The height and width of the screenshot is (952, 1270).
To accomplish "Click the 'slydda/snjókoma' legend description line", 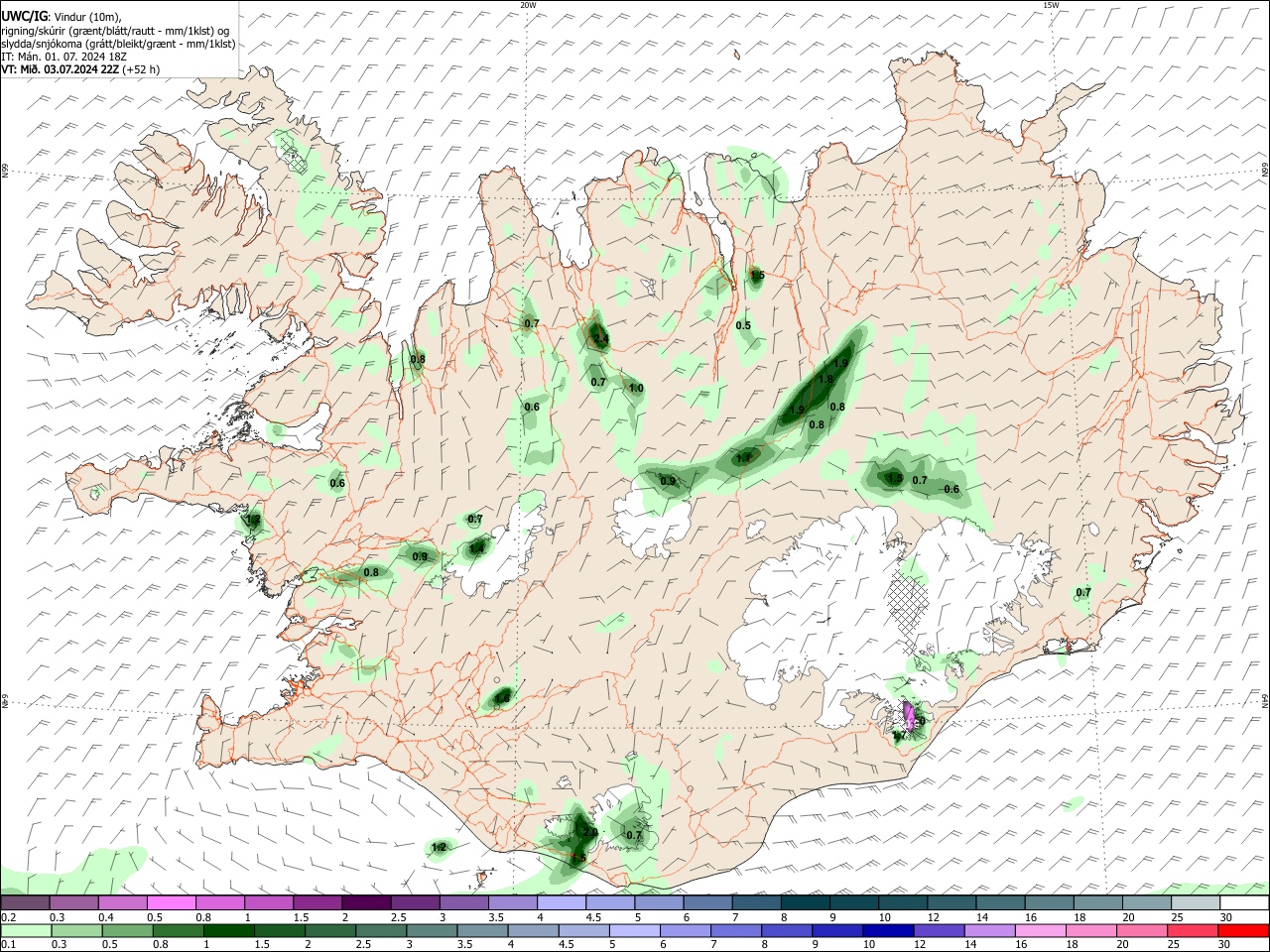I will pos(118,44).
